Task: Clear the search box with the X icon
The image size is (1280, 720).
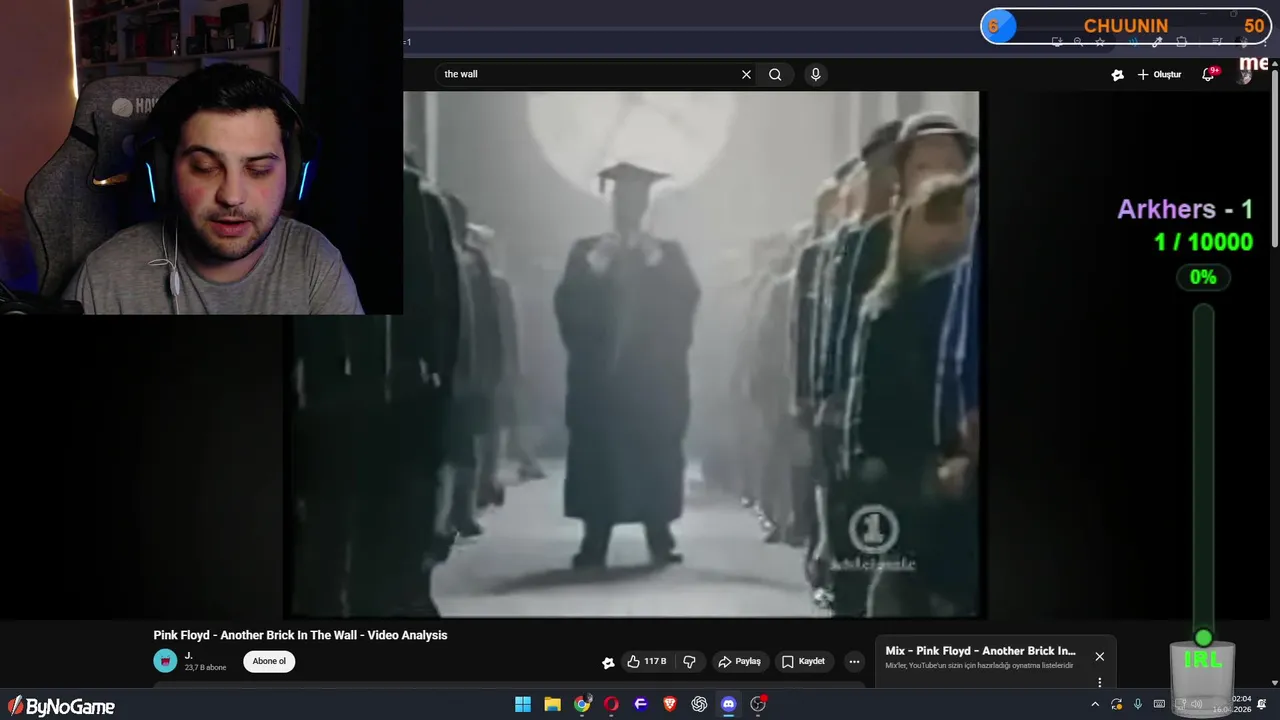Action: pyautogui.click(x=746, y=74)
